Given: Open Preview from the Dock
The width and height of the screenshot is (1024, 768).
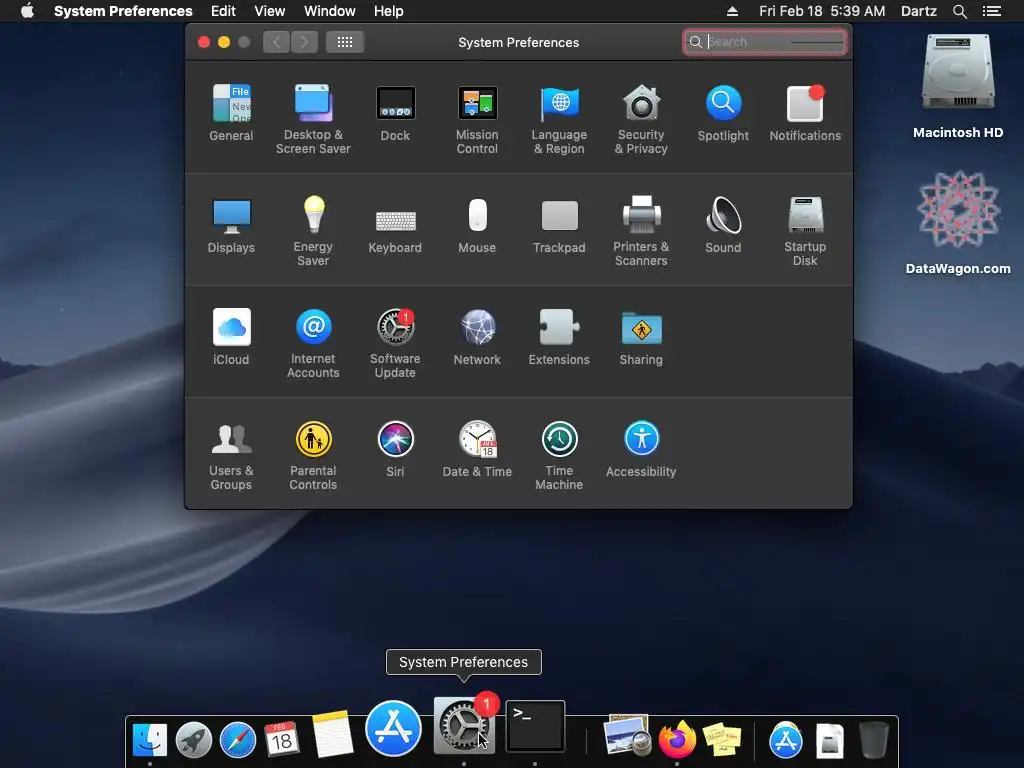Looking at the screenshot, I should [626, 737].
